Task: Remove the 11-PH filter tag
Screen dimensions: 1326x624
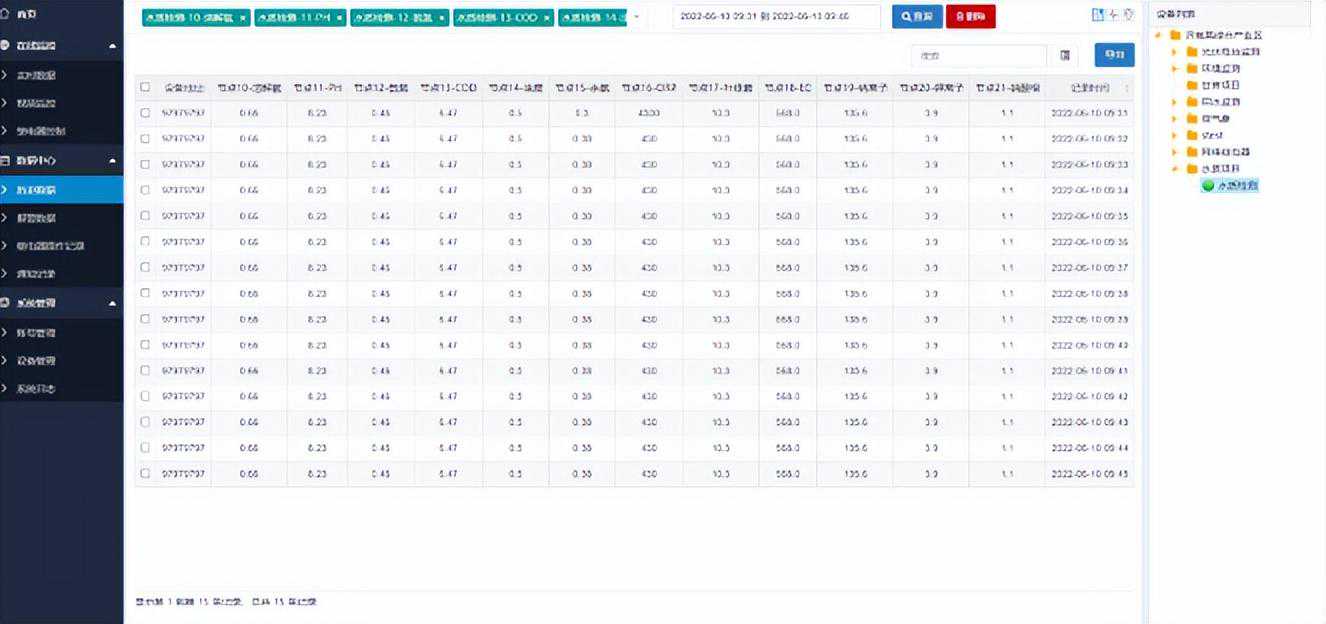Action: click(340, 18)
